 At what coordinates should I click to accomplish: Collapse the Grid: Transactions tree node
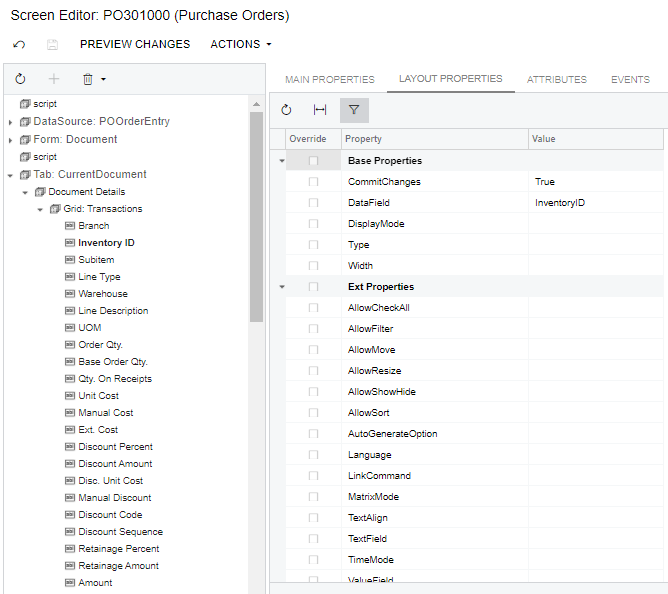(40, 209)
